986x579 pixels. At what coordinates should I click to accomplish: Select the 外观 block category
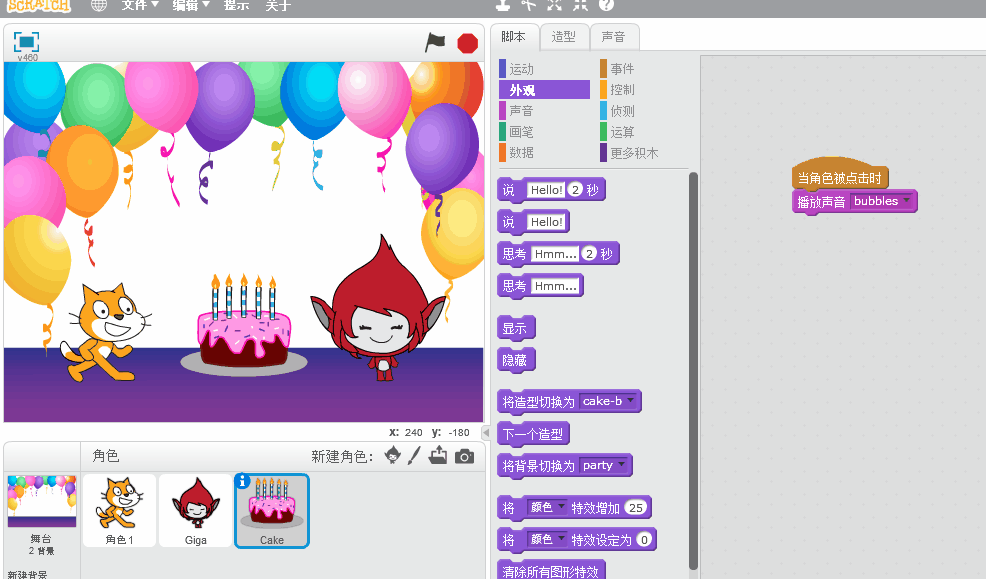coord(544,90)
